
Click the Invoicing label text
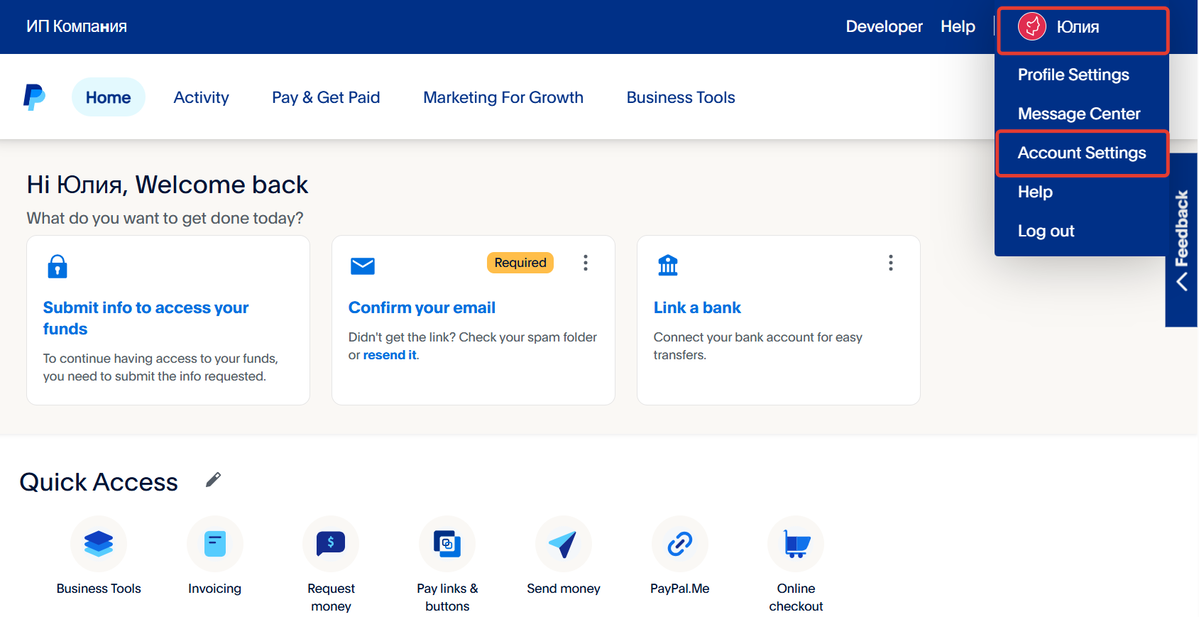click(x=215, y=589)
